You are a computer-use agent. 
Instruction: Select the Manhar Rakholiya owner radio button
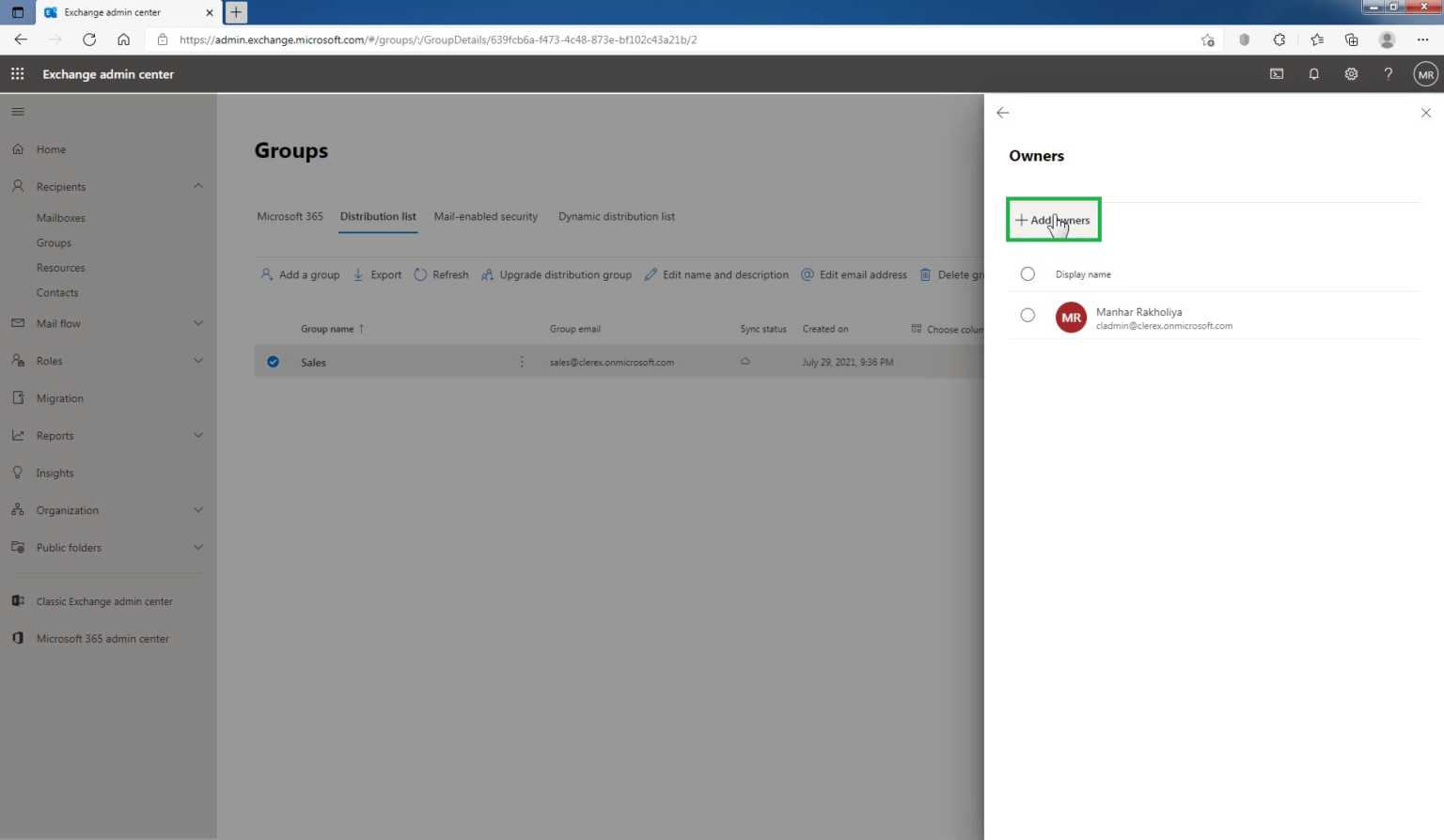pos(1028,315)
